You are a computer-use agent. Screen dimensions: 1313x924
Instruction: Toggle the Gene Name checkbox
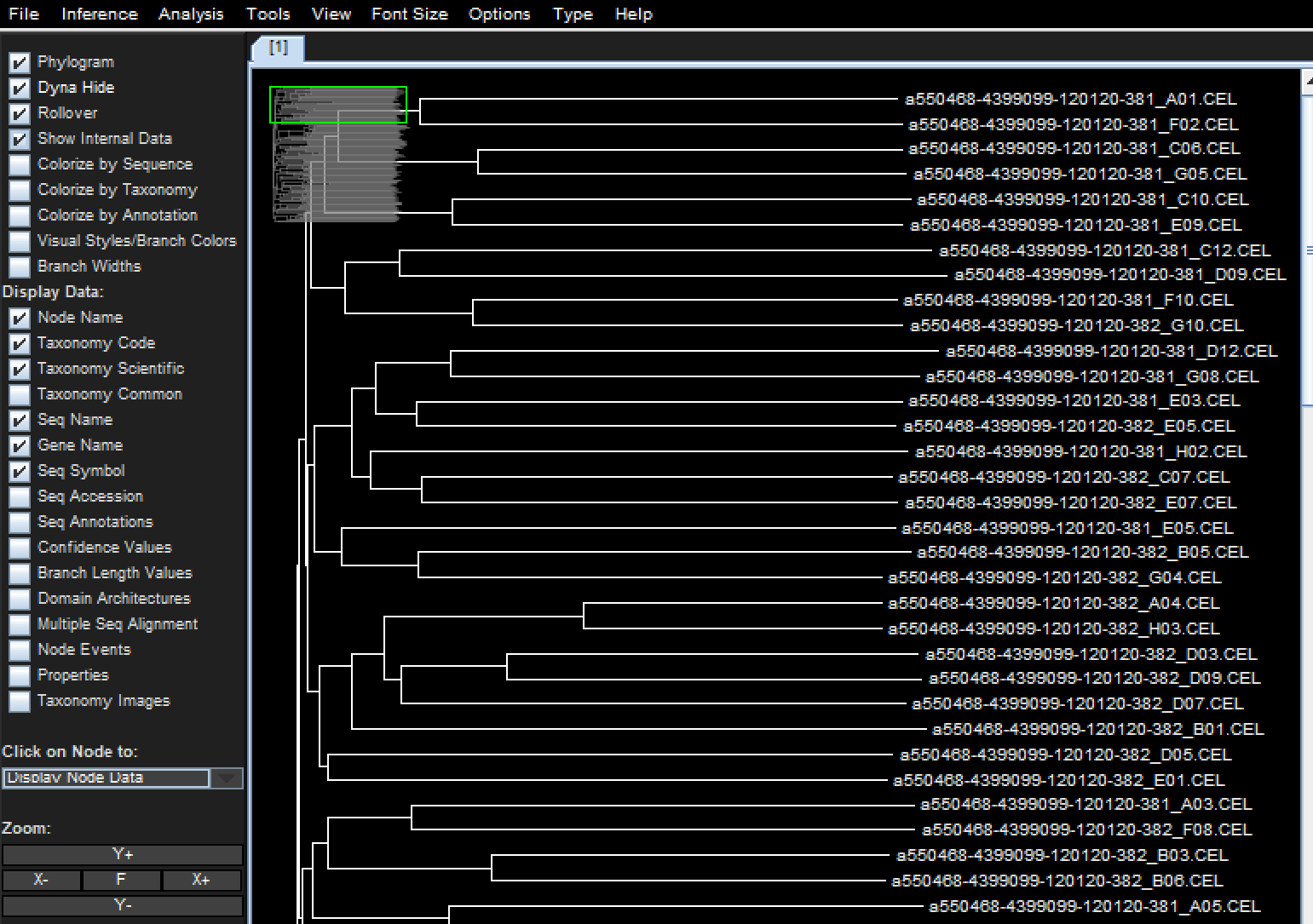tap(20, 445)
